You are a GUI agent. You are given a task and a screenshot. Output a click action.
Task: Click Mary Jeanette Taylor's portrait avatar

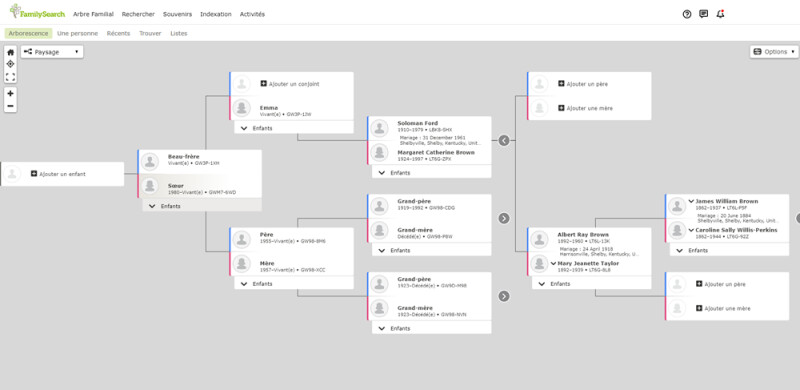pos(539,263)
